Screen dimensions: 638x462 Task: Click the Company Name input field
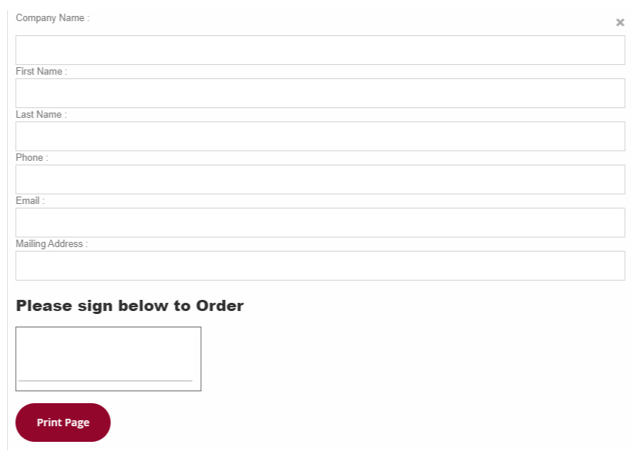320,50
